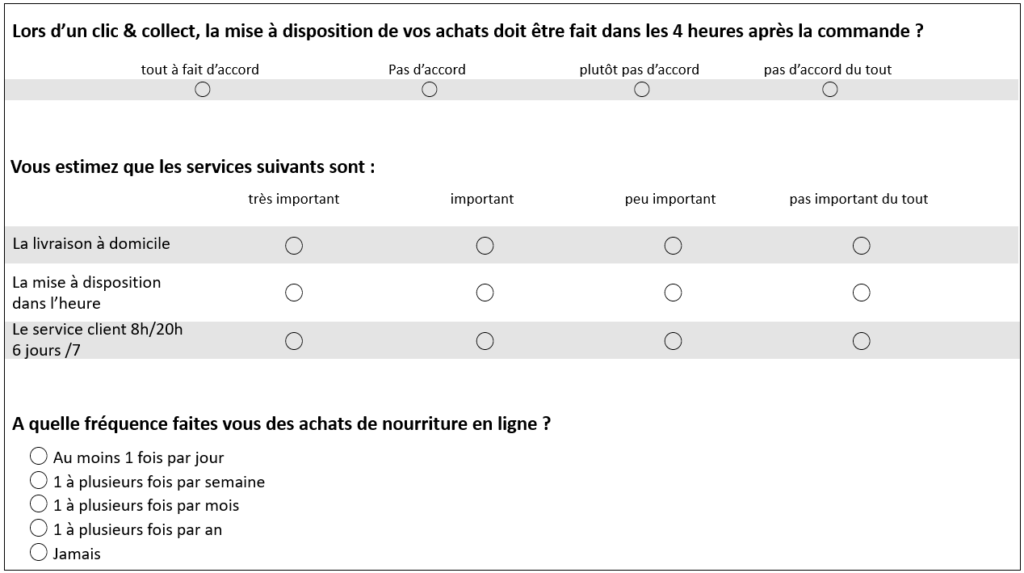Select '1 à plusieurs fois par semaine'

[40, 480]
